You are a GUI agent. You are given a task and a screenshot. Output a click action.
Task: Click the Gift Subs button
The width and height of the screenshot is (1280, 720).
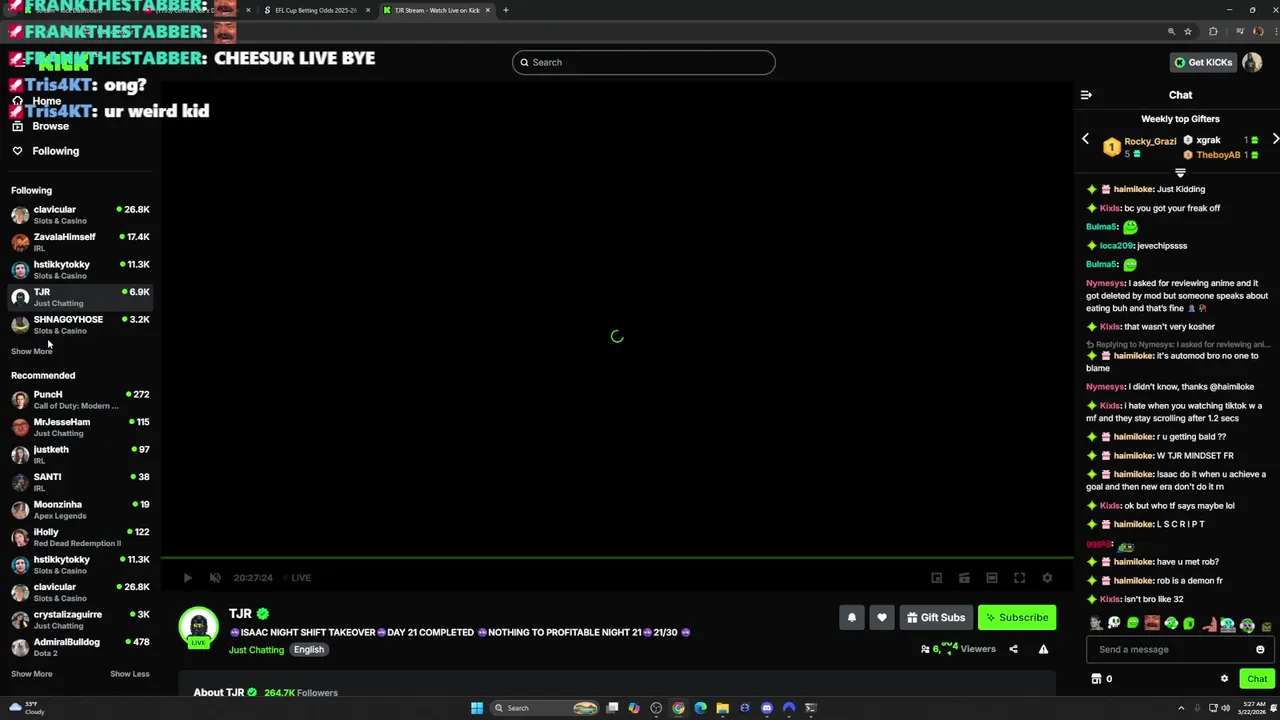(936, 617)
